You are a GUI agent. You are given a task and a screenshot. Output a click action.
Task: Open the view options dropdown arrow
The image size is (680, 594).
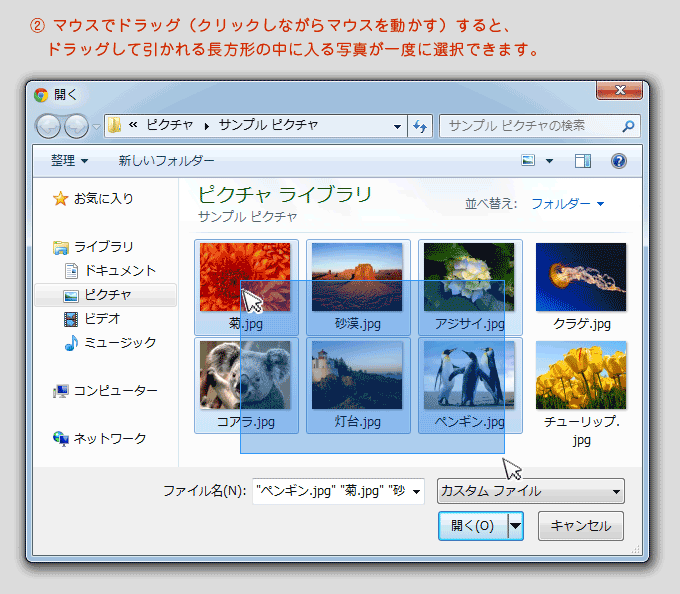[x=549, y=161]
